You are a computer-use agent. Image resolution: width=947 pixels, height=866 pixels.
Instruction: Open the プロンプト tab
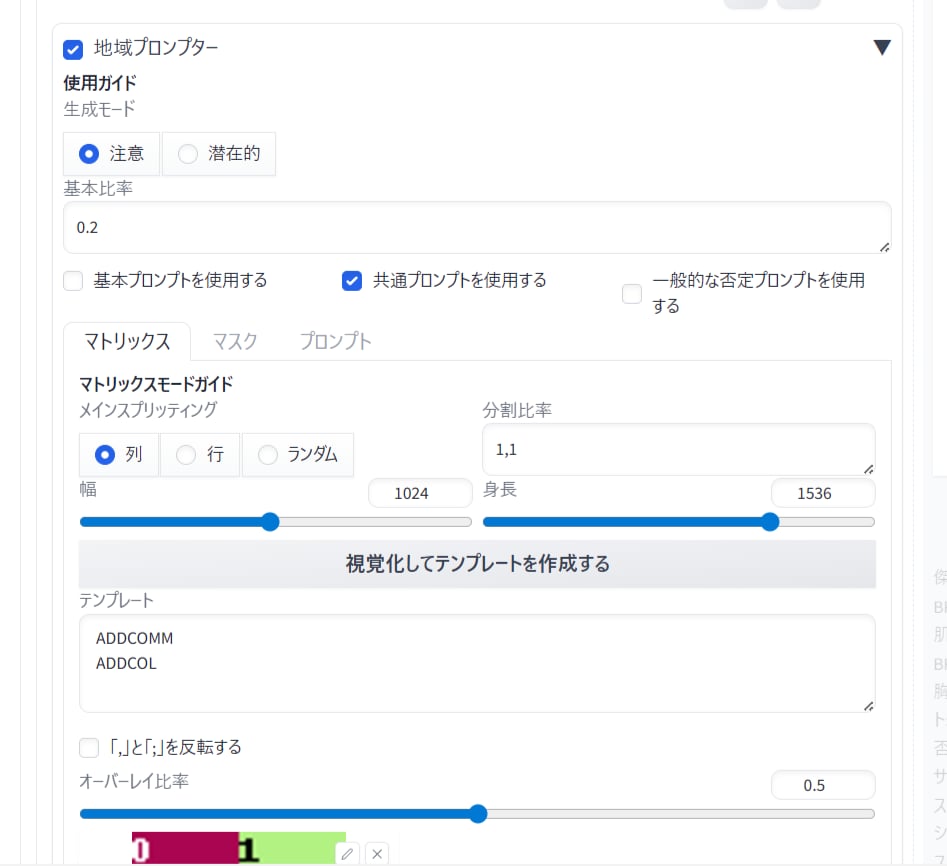[336, 341]
